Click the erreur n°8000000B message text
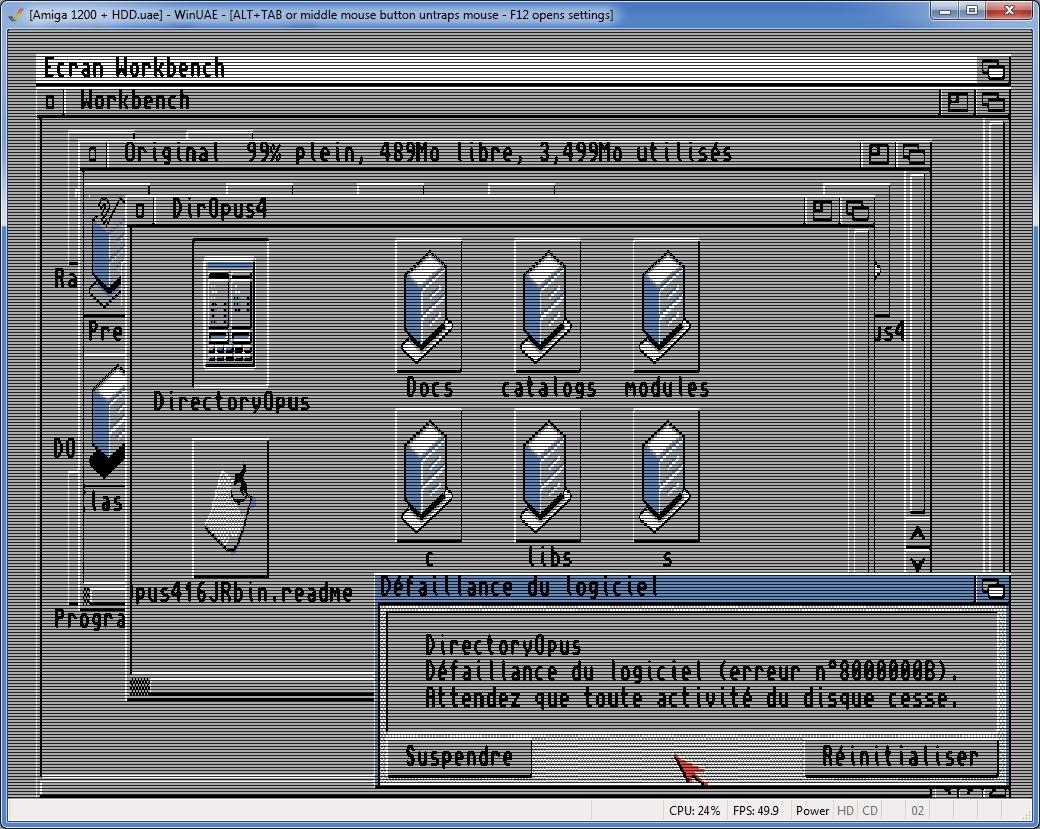1040x829 pixels. point(692,671)
